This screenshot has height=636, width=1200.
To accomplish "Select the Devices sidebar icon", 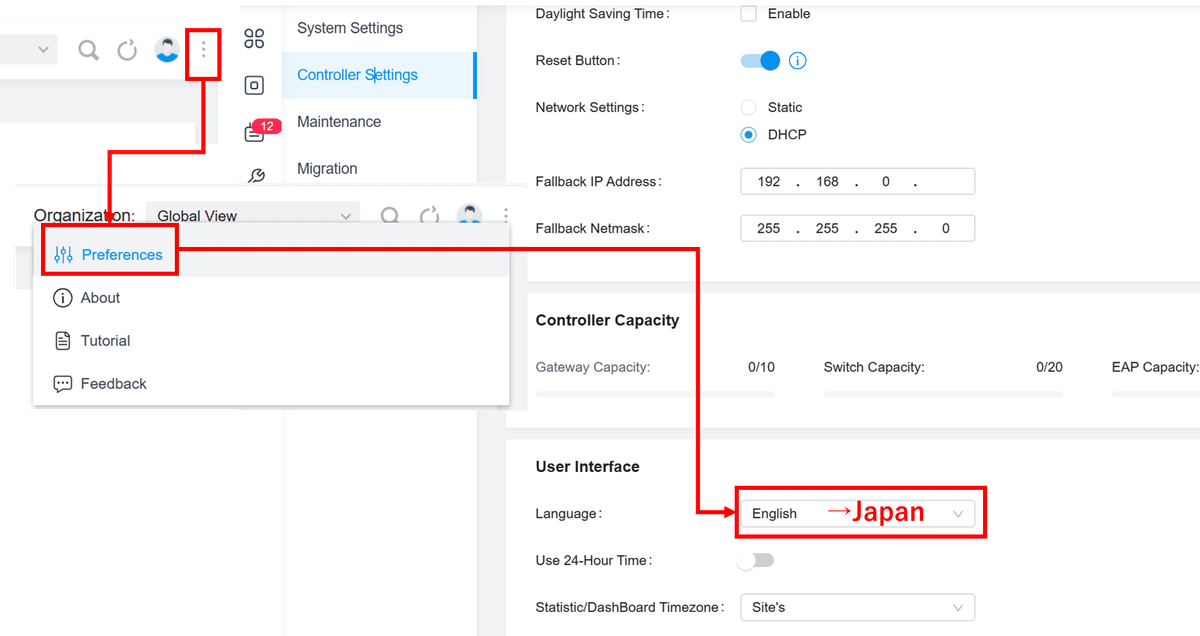I will click(254, 85).
